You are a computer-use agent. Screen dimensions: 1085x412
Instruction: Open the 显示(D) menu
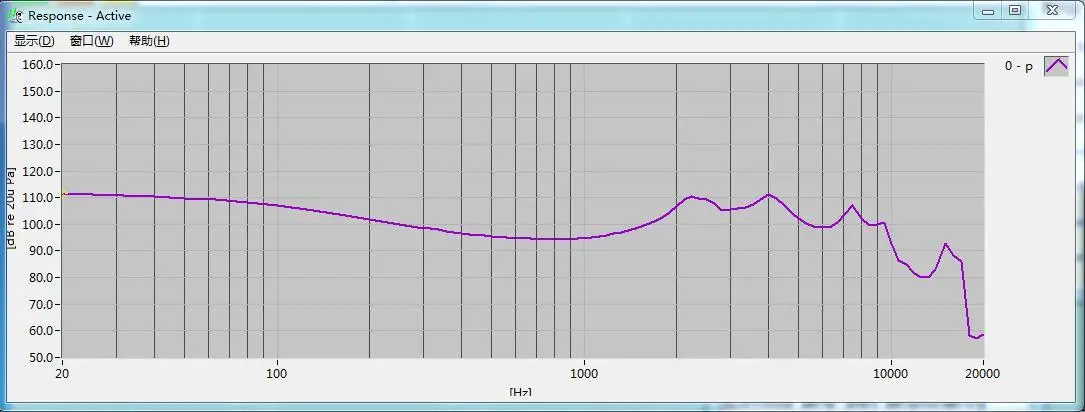coord(34,41)
